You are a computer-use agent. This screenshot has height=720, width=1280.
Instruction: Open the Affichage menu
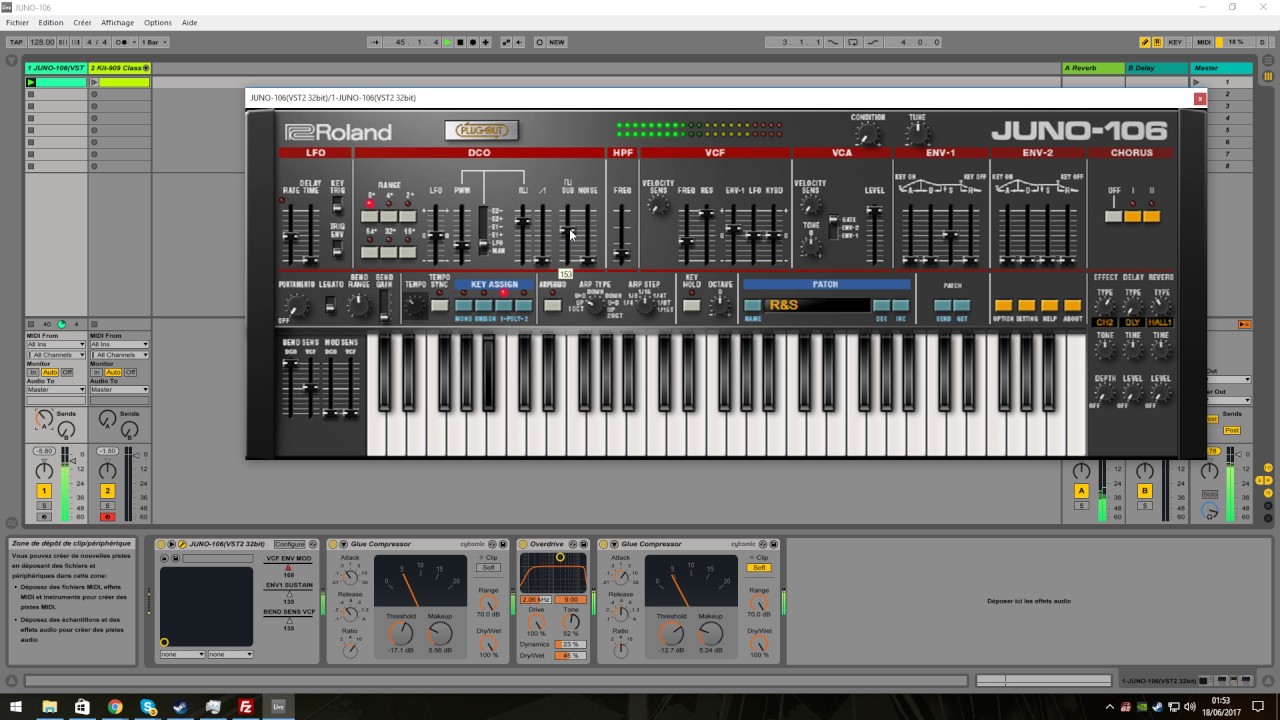pos(117,22)
